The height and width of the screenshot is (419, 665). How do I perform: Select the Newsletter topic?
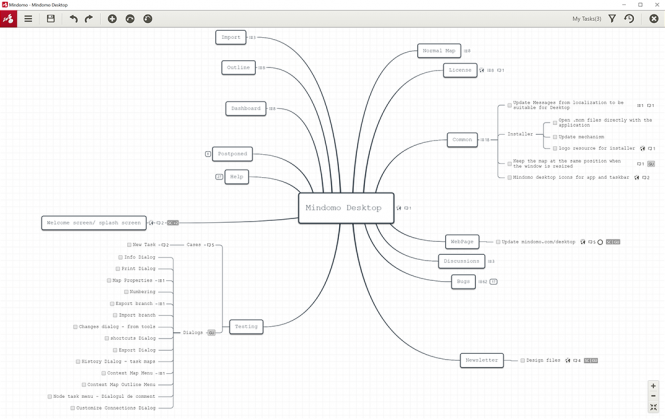(481, 360)
